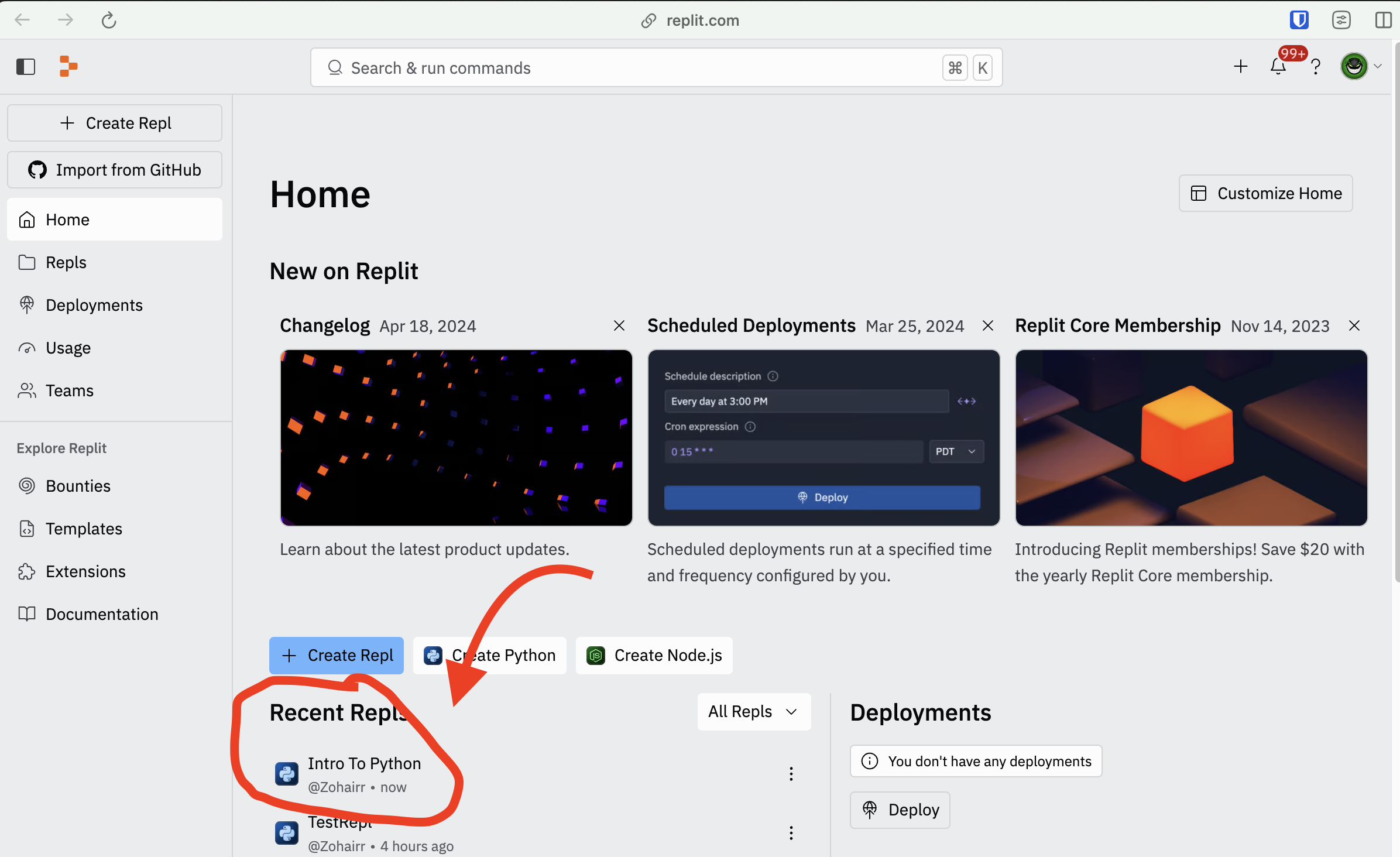Click the plus icon in top bar
The image size is (1400, 857).
[x=1240, y=66]
